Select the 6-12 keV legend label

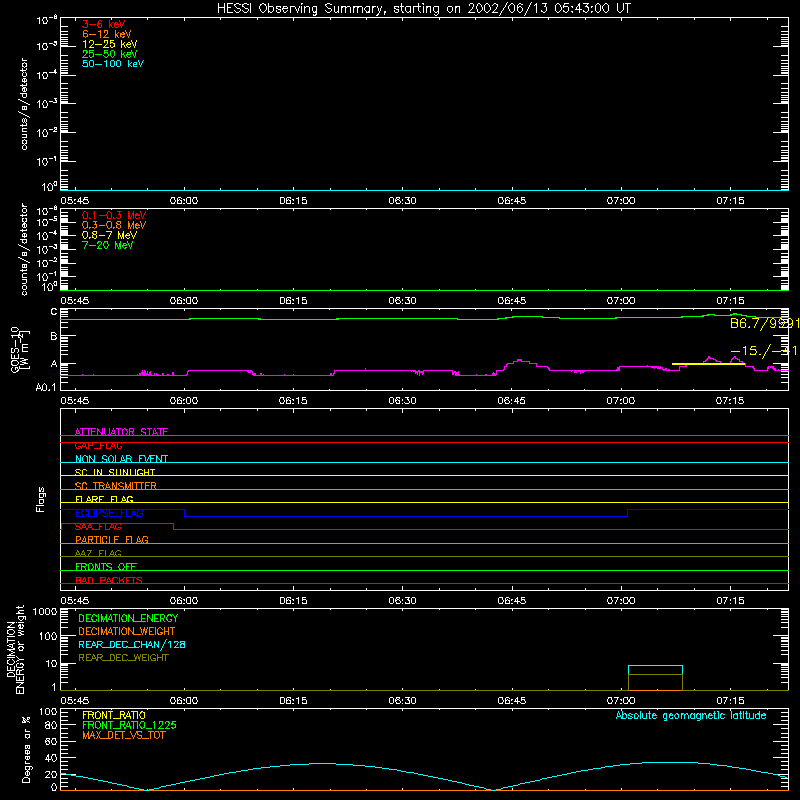[107, 34]
